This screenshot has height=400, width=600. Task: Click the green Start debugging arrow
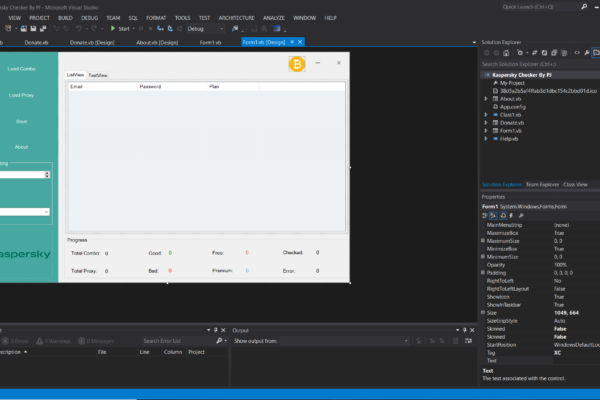[113, 28]
